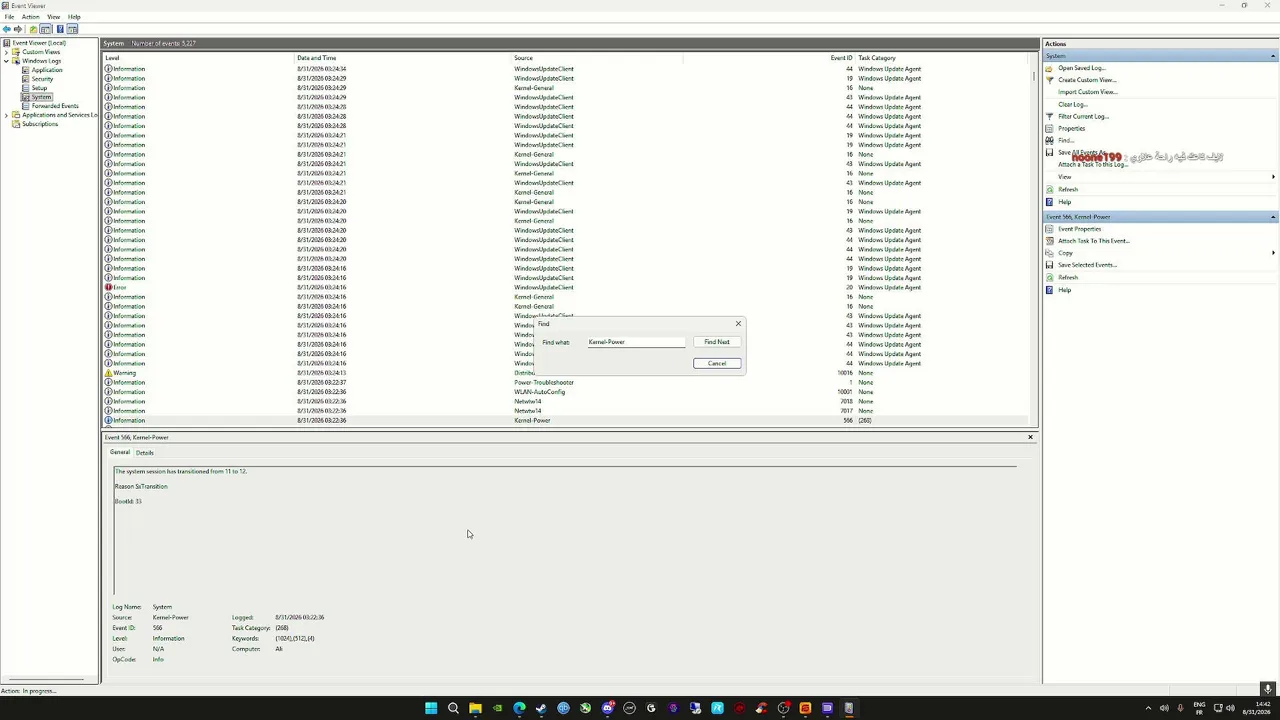Collapse Event 566, Kernel-Power actions section
Screen dimensions: 1280x720
click(1273, 217)
